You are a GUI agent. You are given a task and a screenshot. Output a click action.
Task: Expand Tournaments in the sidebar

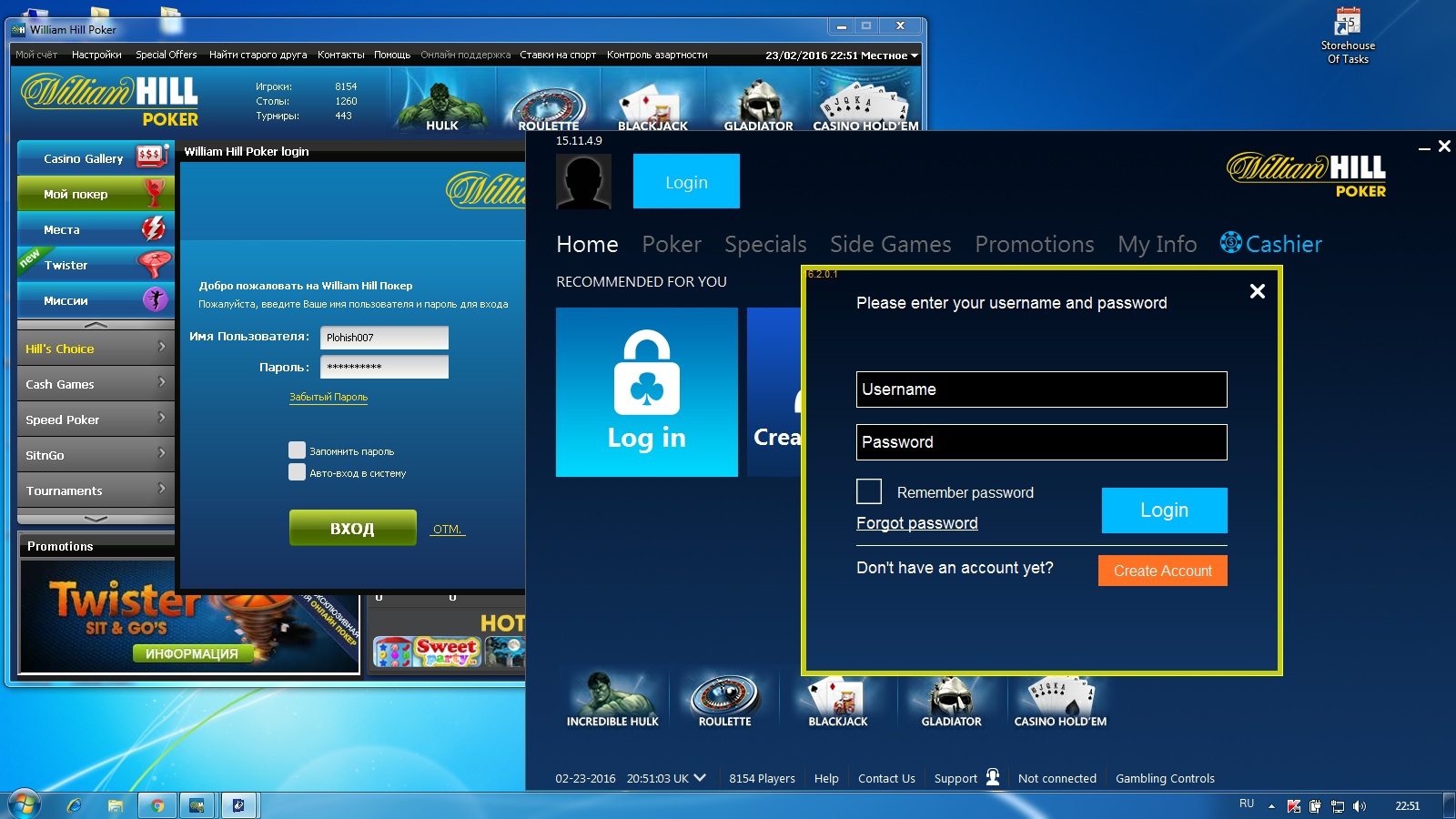click(x=96, y=490)
